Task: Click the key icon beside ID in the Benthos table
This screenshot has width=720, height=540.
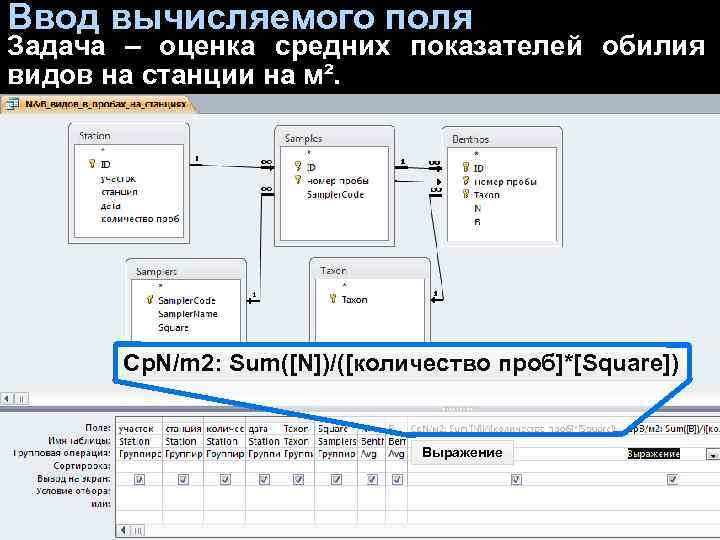Action: pos(466,167)
